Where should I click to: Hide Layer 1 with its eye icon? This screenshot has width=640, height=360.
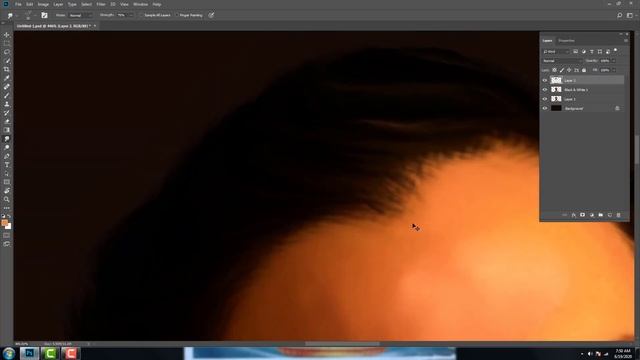click(545, 99)
